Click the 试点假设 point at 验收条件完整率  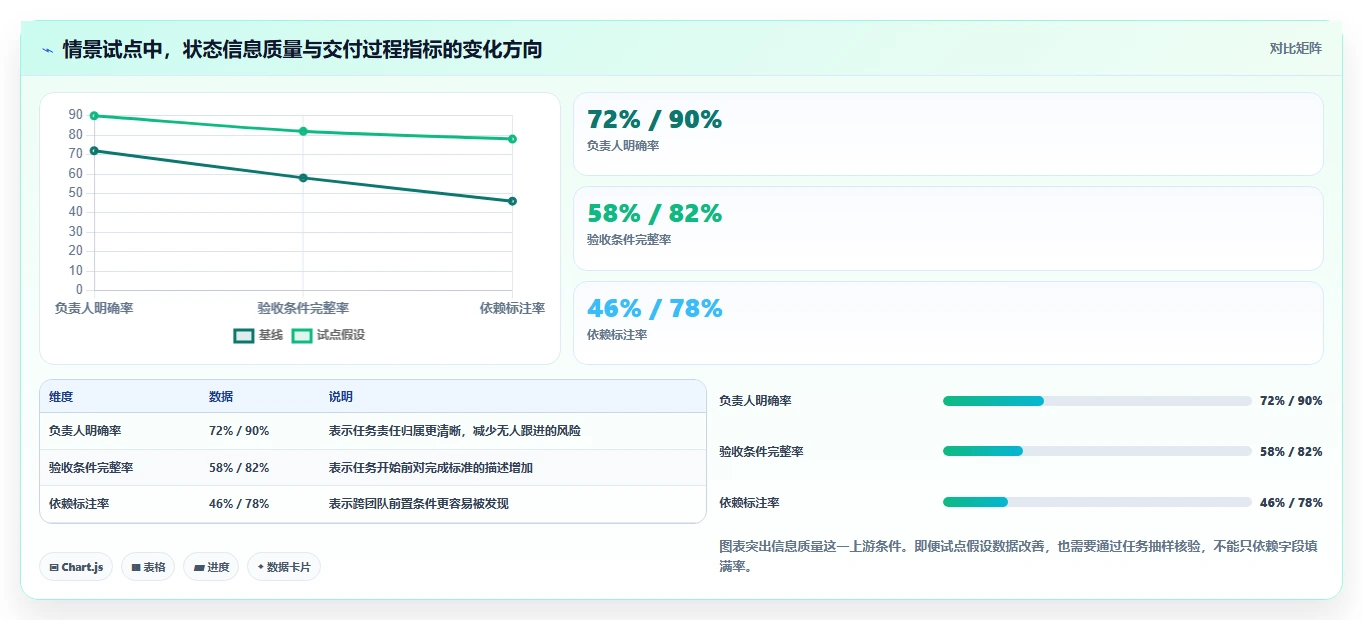(x=303, y=131)
